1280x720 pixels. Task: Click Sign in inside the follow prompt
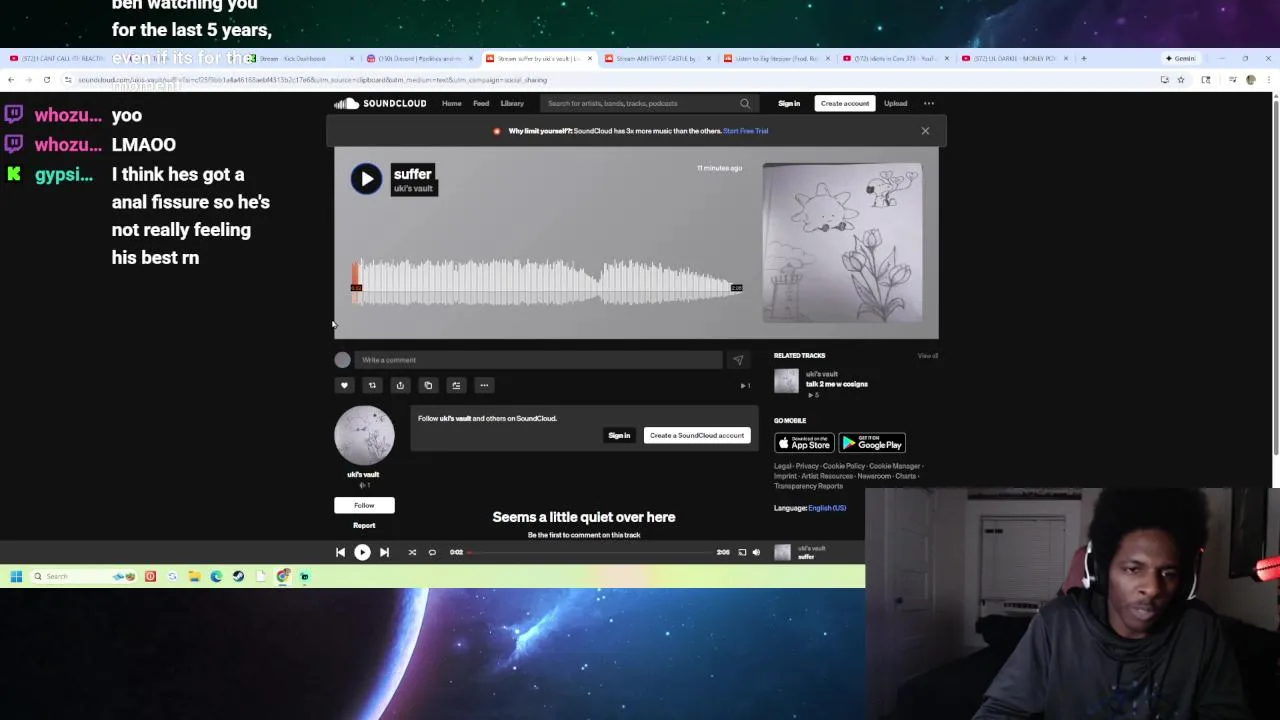(619, 435)
